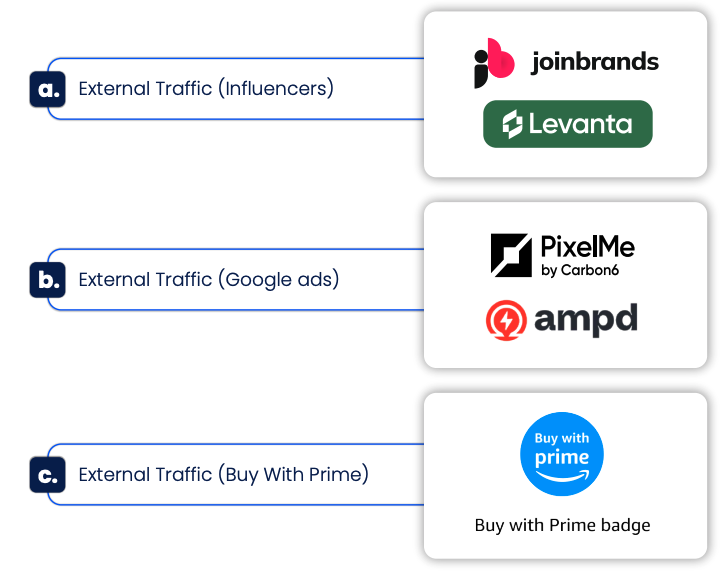Click the 'by Carbon6' subtitle text
Image resolution: width=728 pixels, height=576 pixels.
(x=579, y=270)
